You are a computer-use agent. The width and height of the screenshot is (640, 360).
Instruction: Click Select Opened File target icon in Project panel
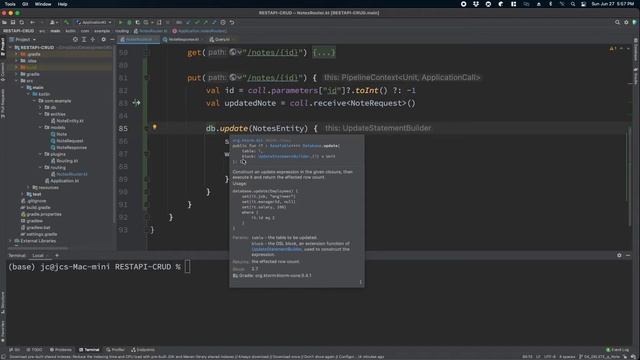75,40
